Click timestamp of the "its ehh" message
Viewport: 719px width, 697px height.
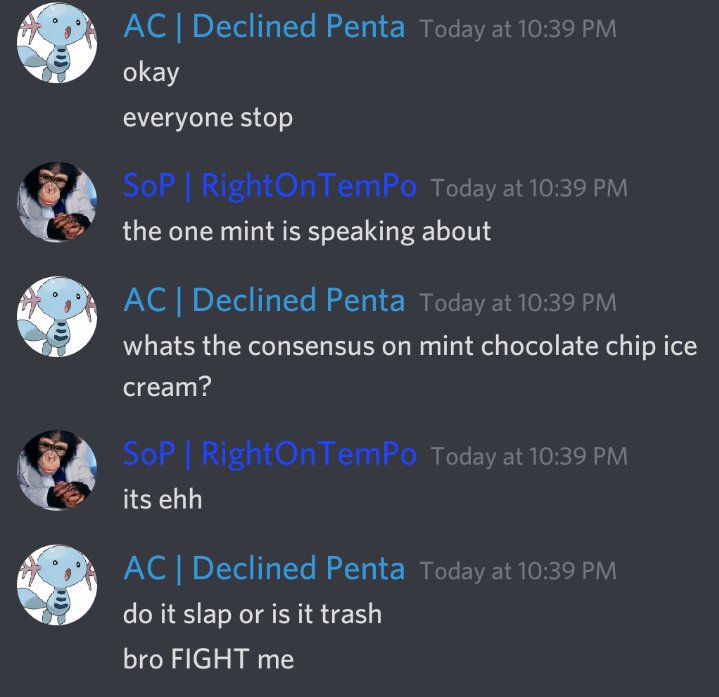[x=529, y=457]
